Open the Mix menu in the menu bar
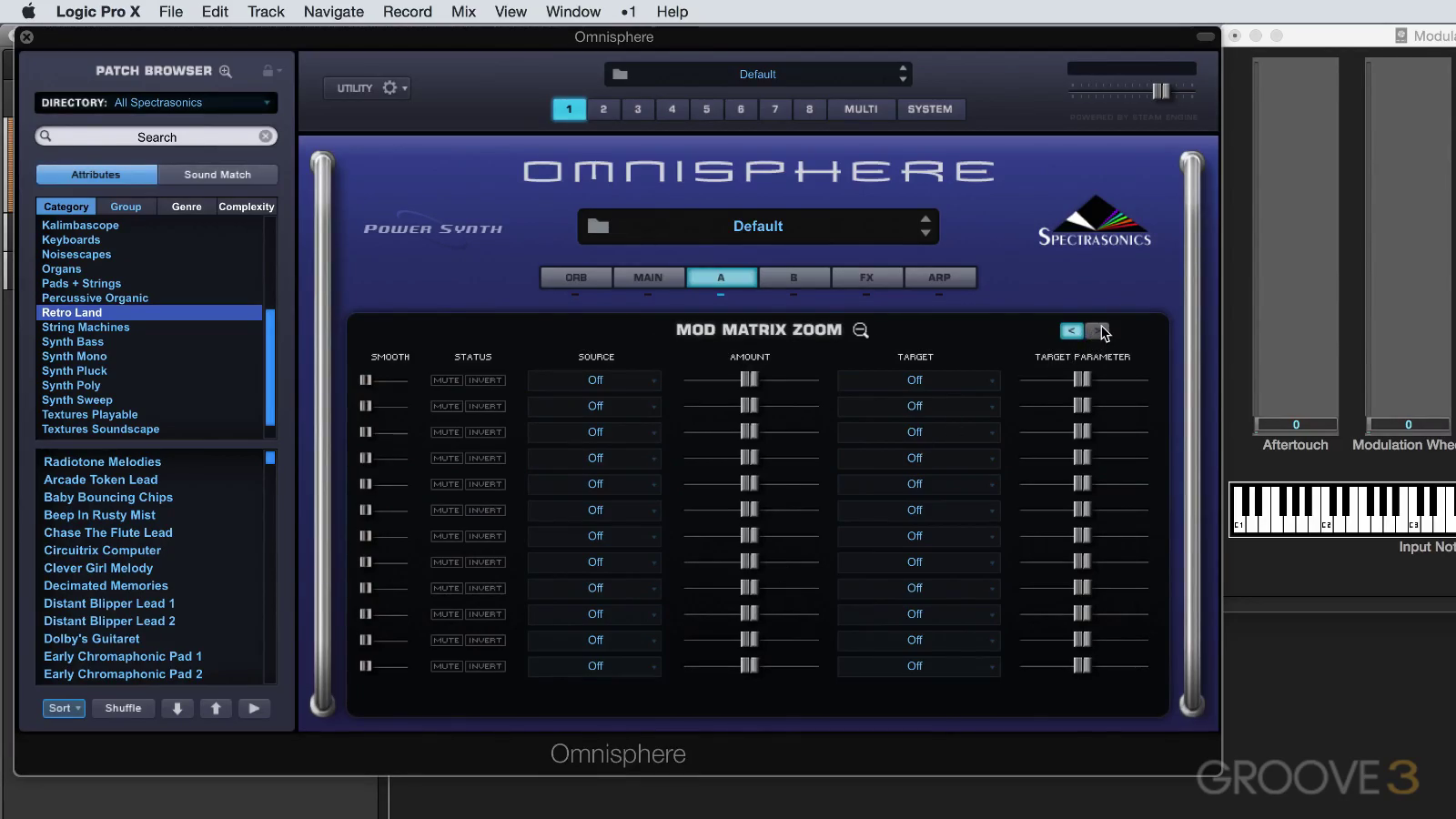Image resolution: width=1456 pixels, height=819 pixels. click(x=463, y=12)
